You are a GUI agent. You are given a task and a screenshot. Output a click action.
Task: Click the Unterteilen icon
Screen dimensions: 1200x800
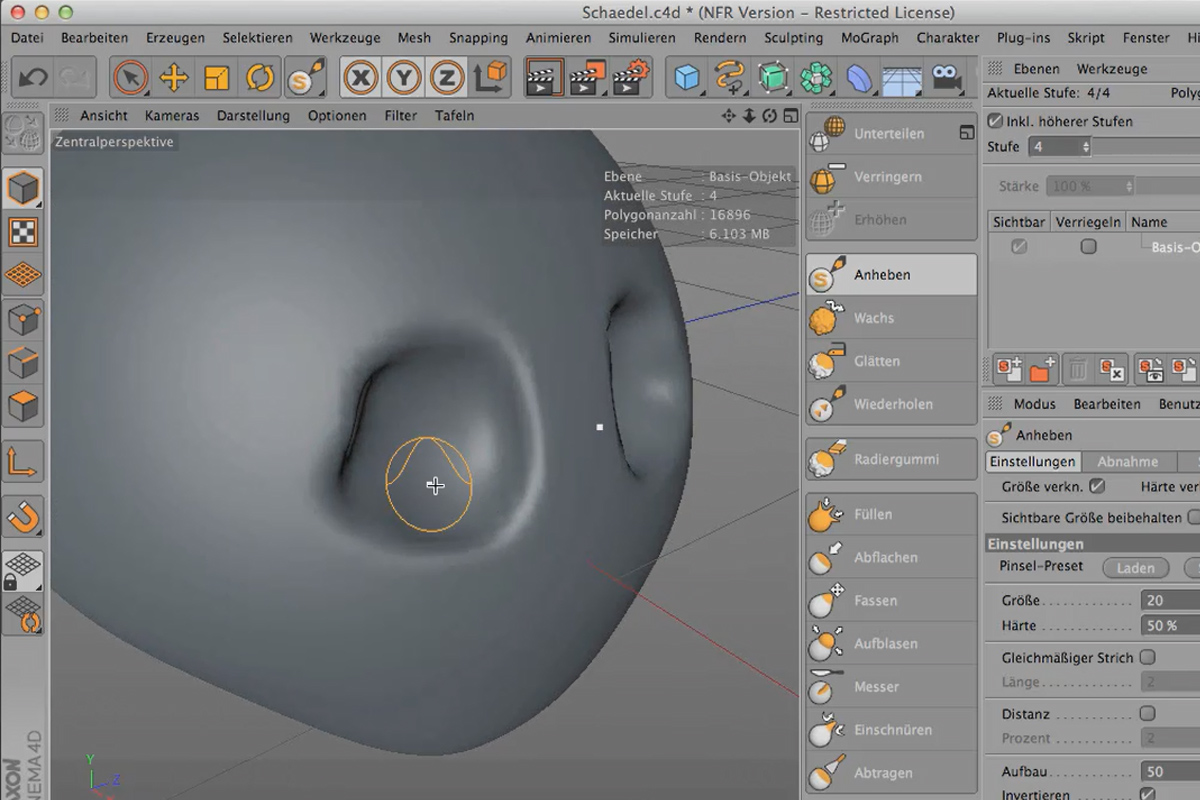click(888, 133)
